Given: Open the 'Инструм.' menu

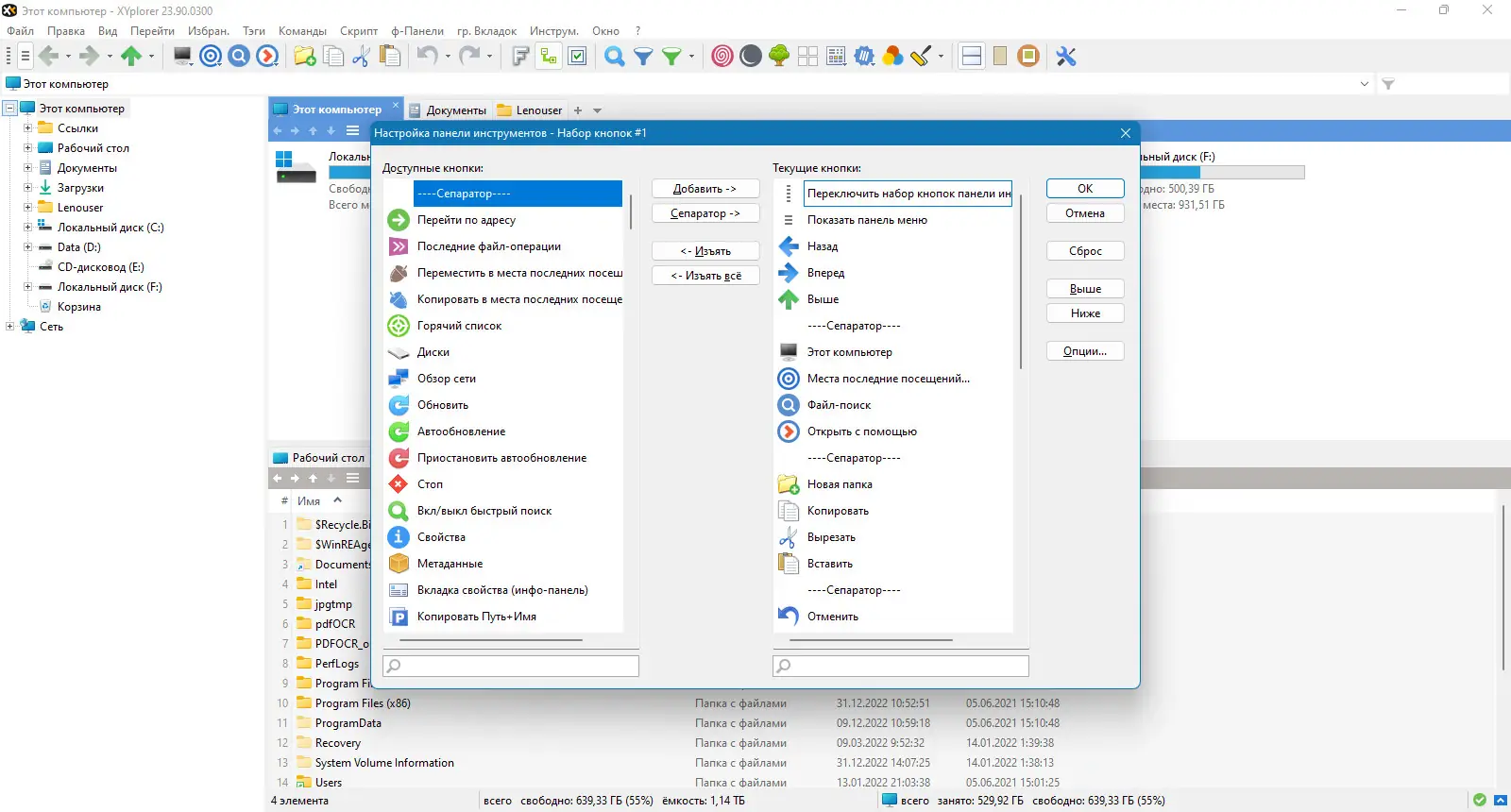Looking at the screenshot, I should pyautogui.click(x=554, y=31).
